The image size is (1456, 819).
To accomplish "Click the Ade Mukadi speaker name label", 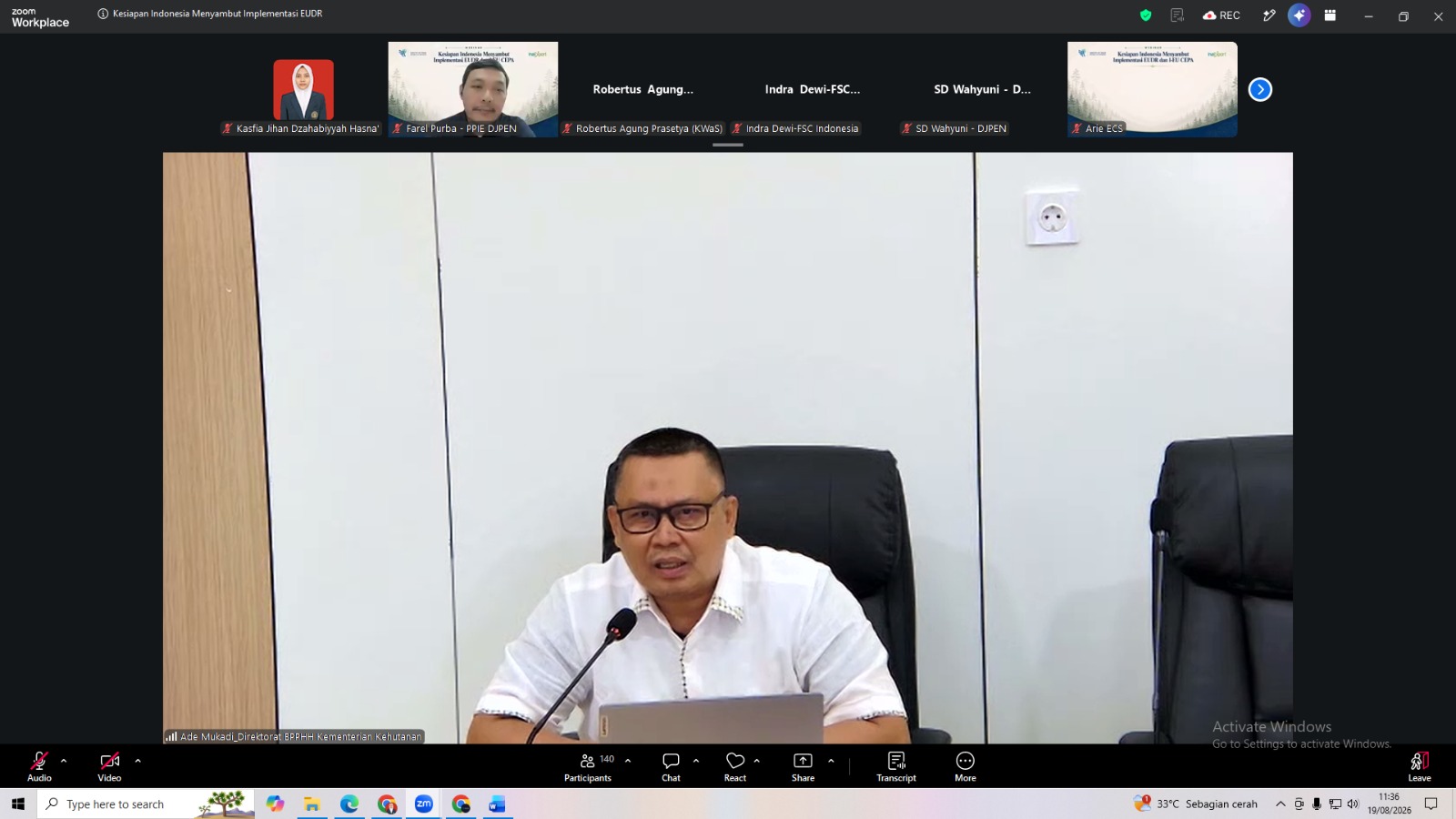I will [x=294, y=737].
